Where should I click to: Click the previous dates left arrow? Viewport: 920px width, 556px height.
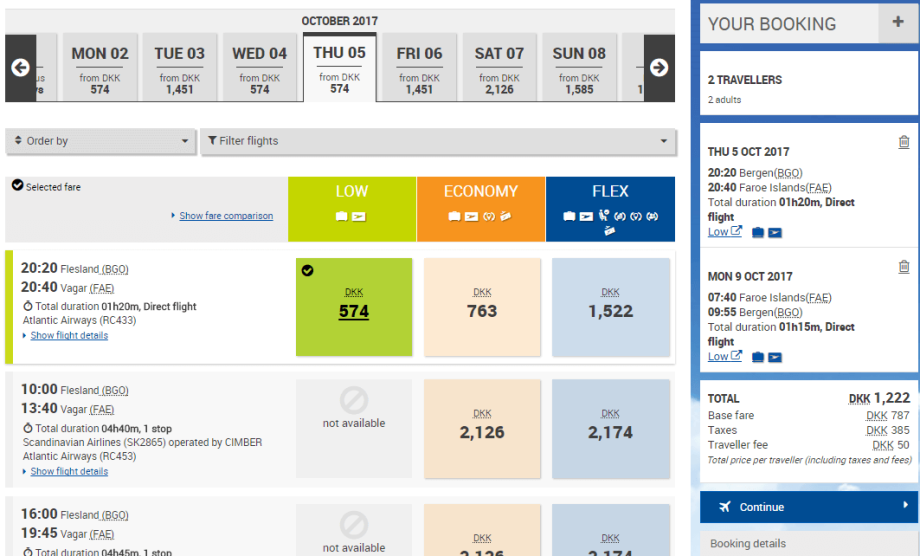(x=20, y=68)
